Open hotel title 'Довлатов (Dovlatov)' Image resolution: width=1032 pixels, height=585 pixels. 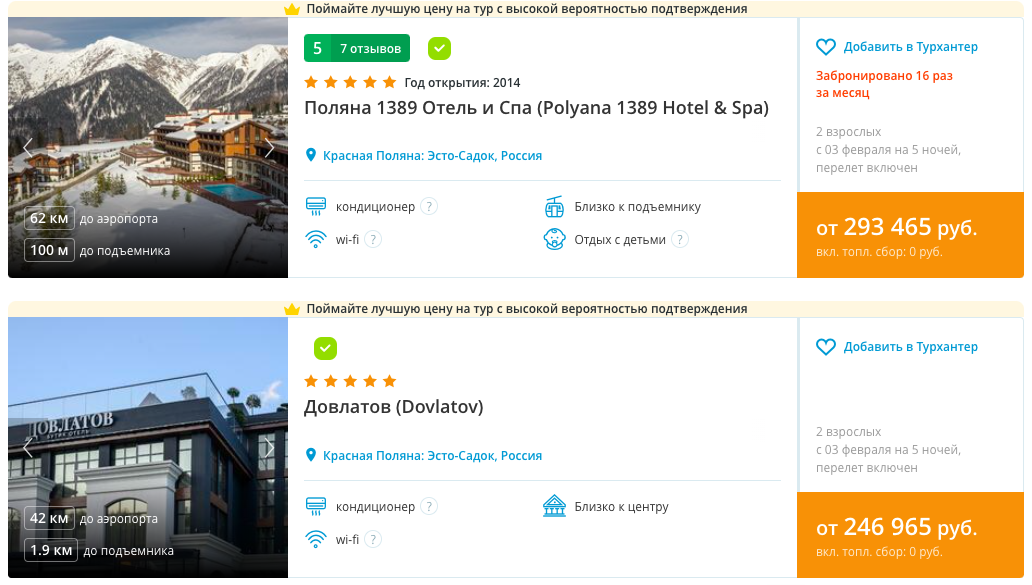pos(394,407)
